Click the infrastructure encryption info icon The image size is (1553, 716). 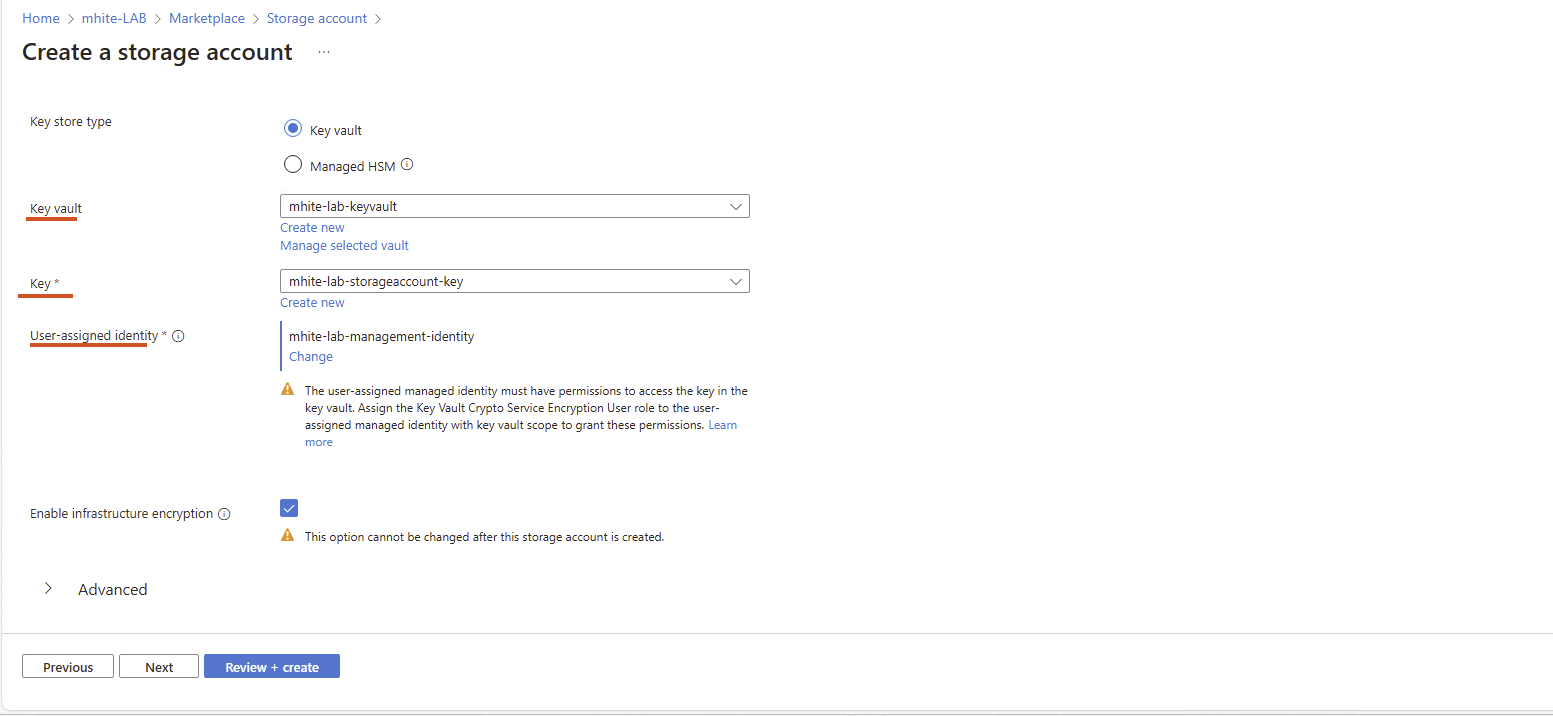click(x=224, y=514)
